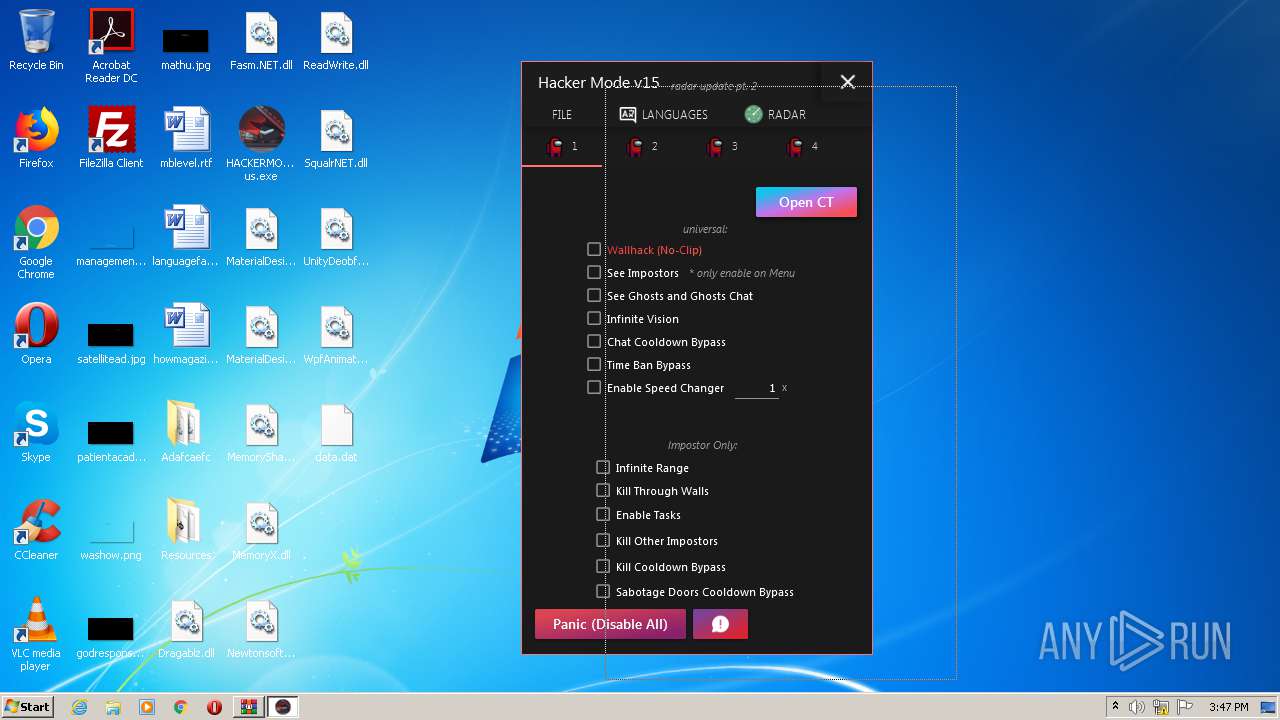Open the FILE menu in Hacker Mode
The width and height of the screenshot is (1280, 720).
562,114
